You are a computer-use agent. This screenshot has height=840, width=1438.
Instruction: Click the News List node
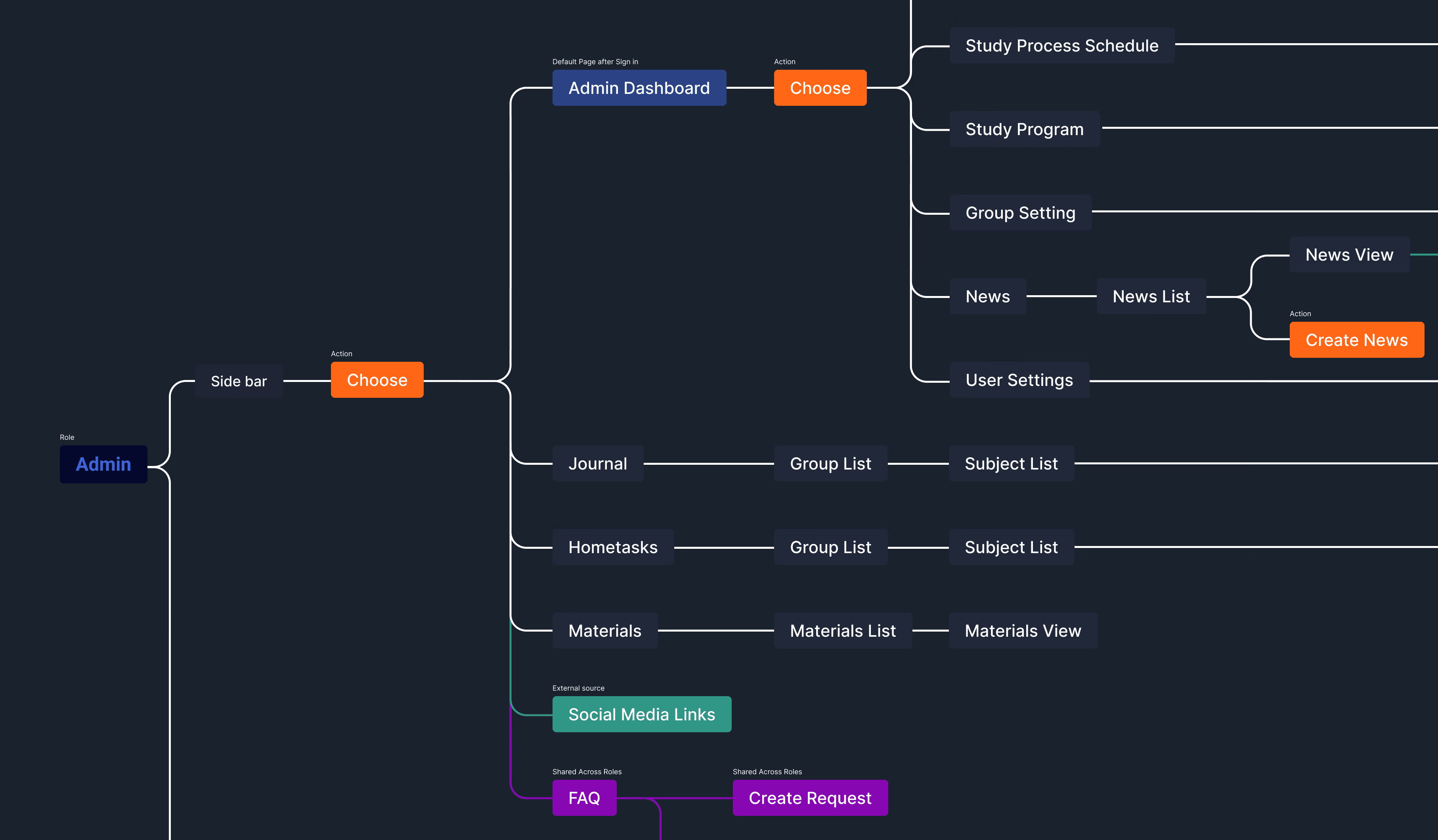click(1150, 296)
